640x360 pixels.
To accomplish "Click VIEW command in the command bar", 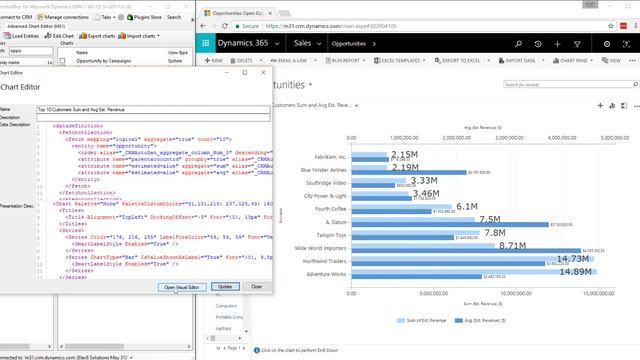I will point(611,60).
